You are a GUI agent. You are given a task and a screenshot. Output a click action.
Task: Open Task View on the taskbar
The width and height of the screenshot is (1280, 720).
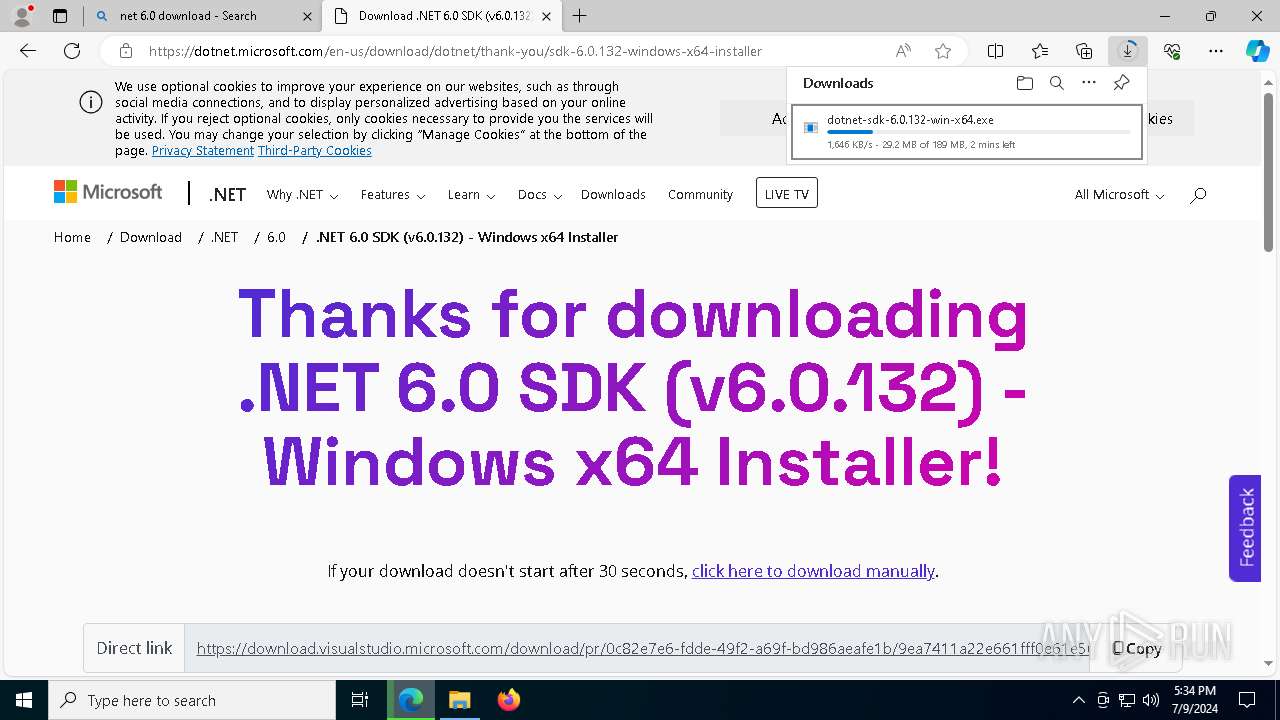(360, 700)
